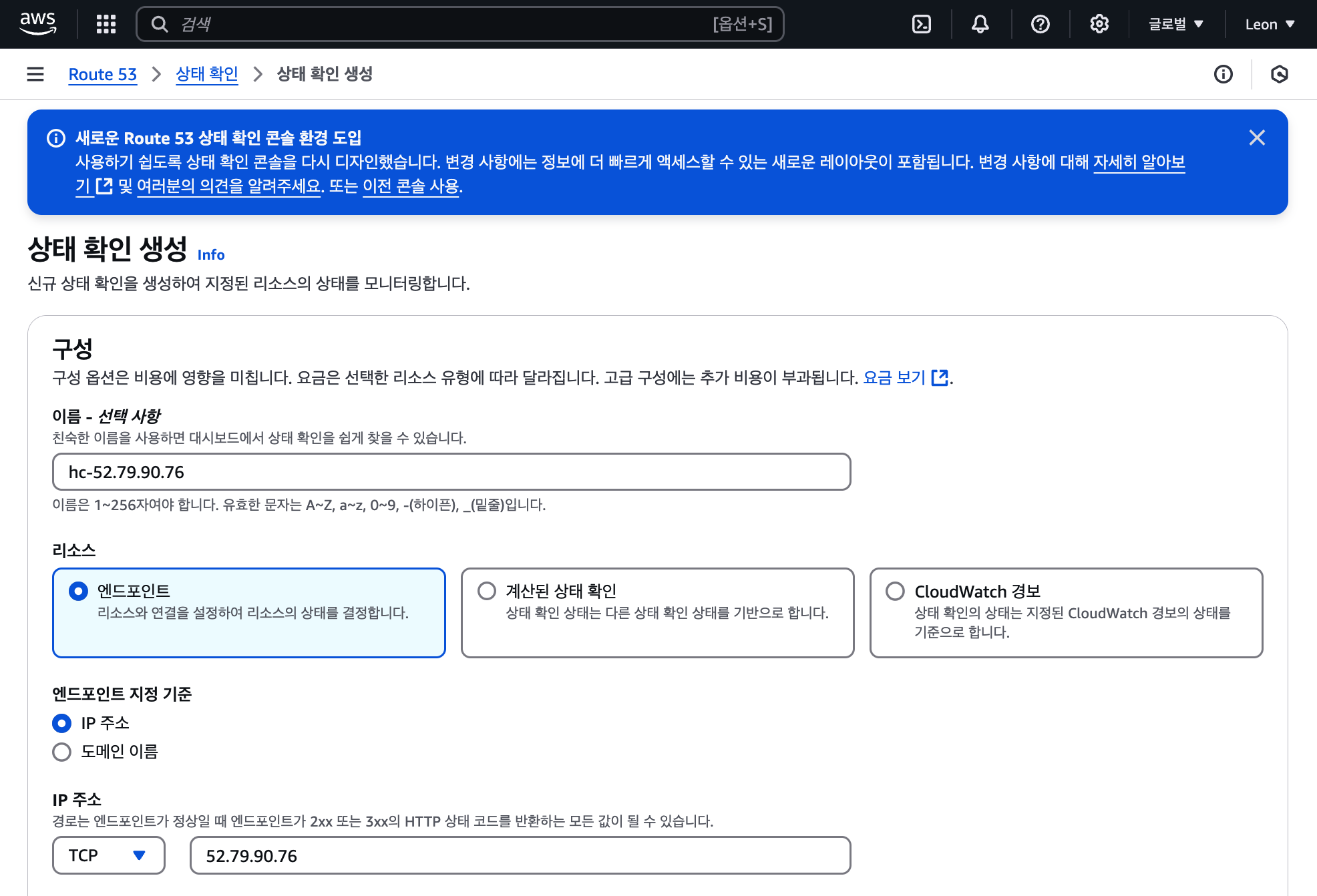1317x896 pixels.
Task: Open notifications bell
Action: (x=980, y=24)
